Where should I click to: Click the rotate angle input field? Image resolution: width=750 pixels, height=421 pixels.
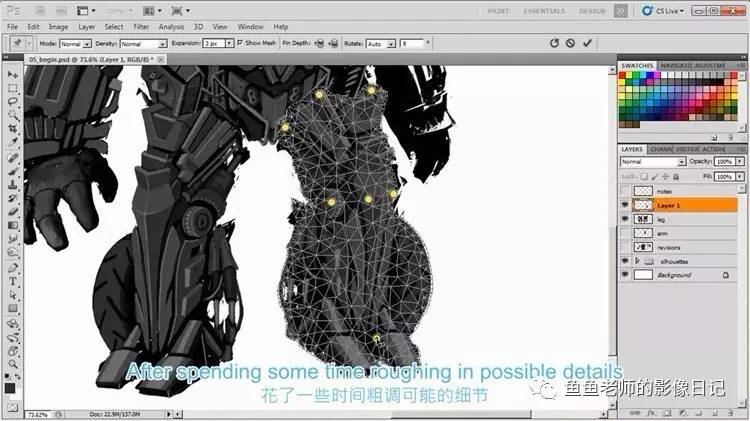411,44
